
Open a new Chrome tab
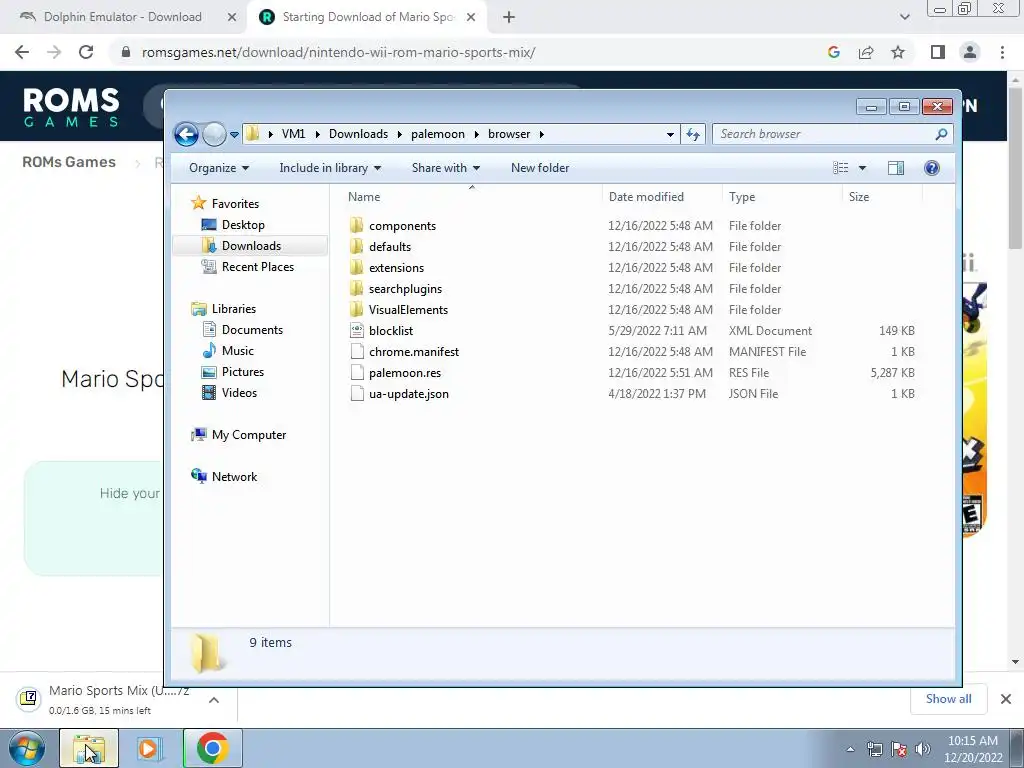tap(509, 18)
